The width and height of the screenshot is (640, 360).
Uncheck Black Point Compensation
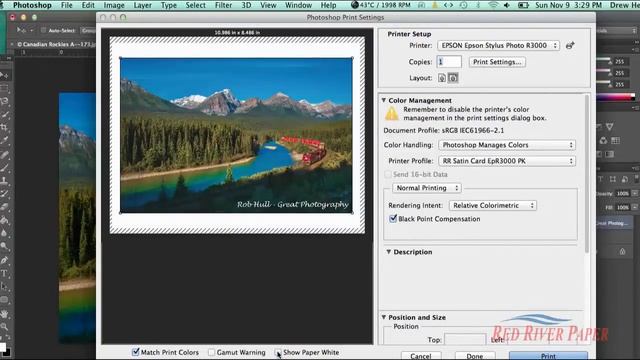(393, 219)
